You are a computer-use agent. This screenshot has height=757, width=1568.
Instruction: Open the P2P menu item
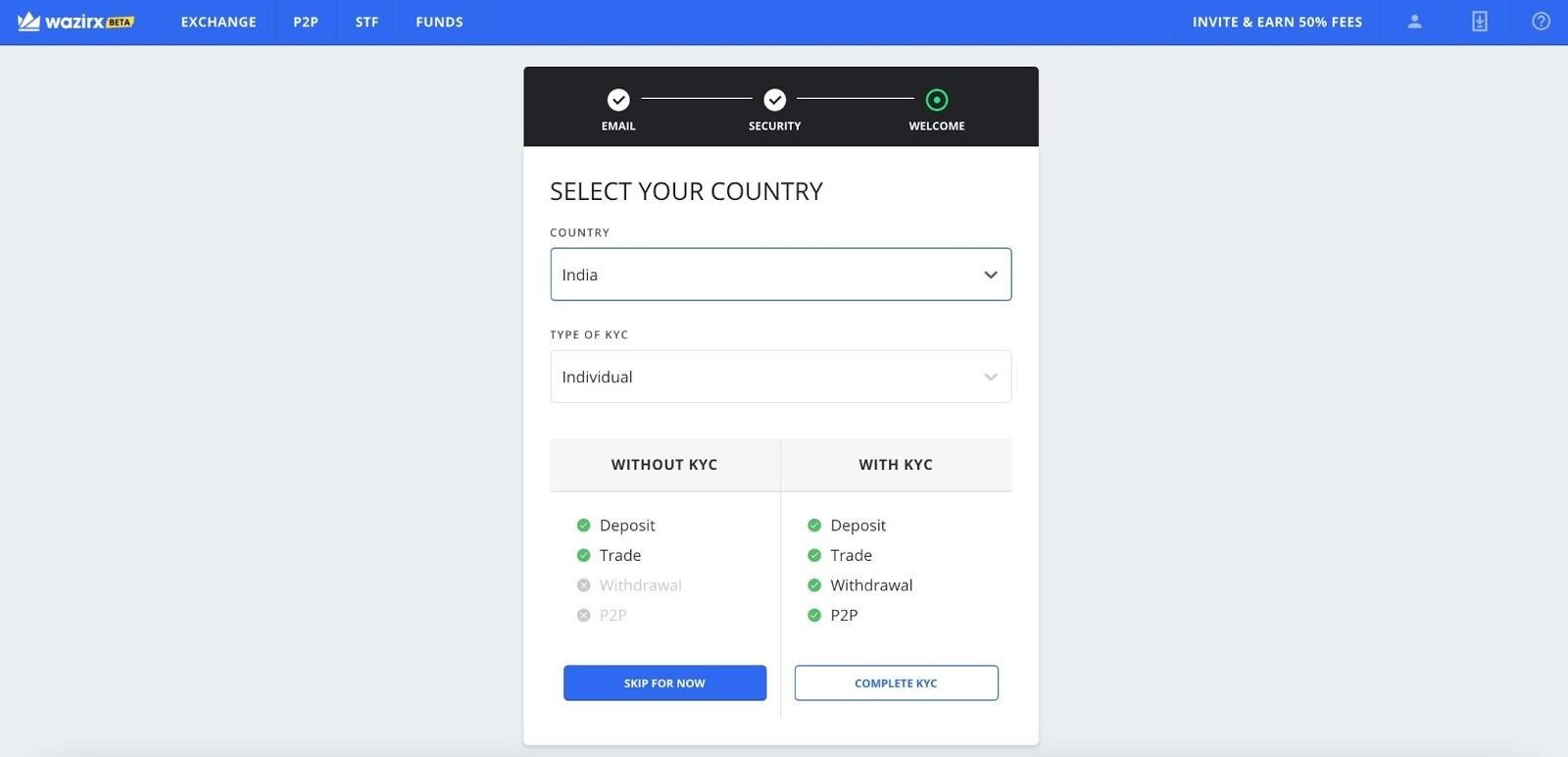point(306,22)
